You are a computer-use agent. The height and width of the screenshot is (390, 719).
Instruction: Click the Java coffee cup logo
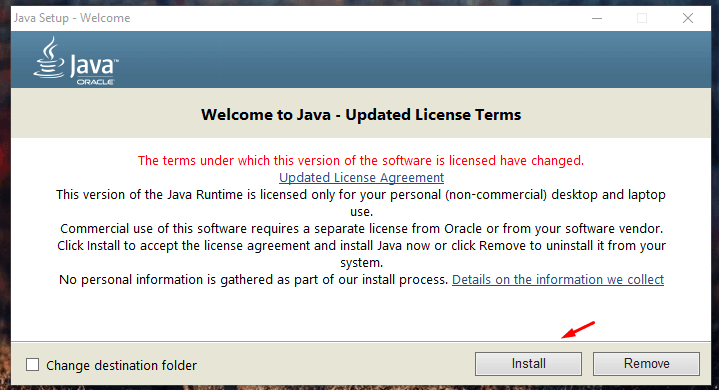tap(49, 58)
